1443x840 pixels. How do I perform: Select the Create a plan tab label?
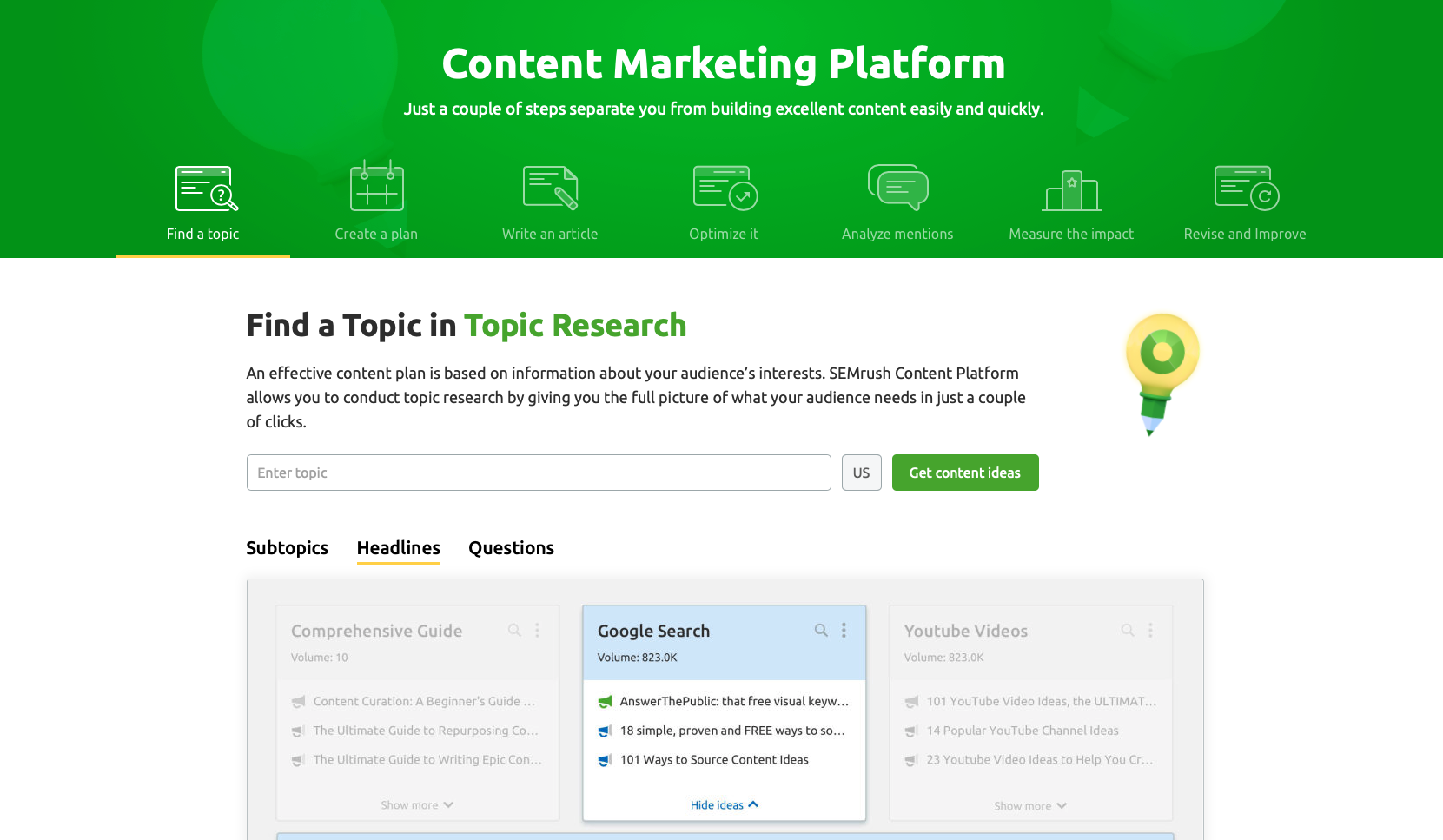click(376, 234)
